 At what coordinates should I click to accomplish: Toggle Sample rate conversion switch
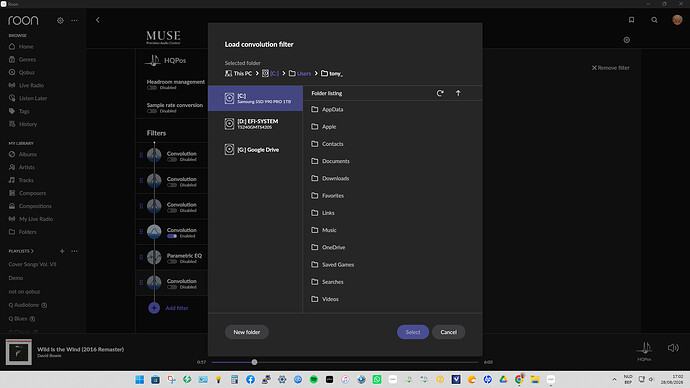click(152, 111)
